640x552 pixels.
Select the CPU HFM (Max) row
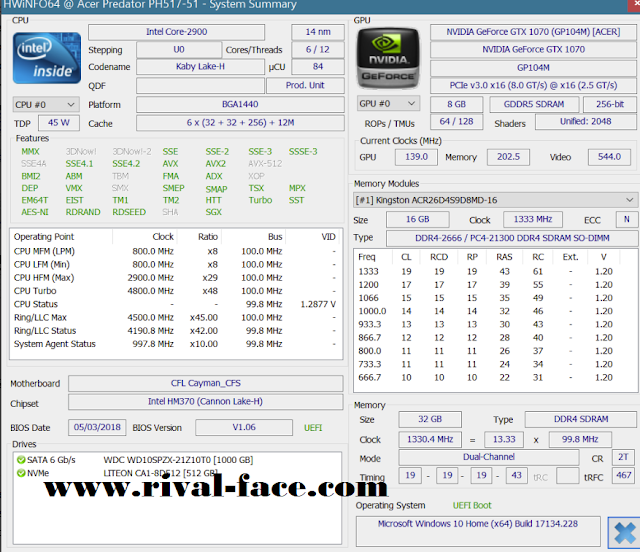tap(176, 278)
